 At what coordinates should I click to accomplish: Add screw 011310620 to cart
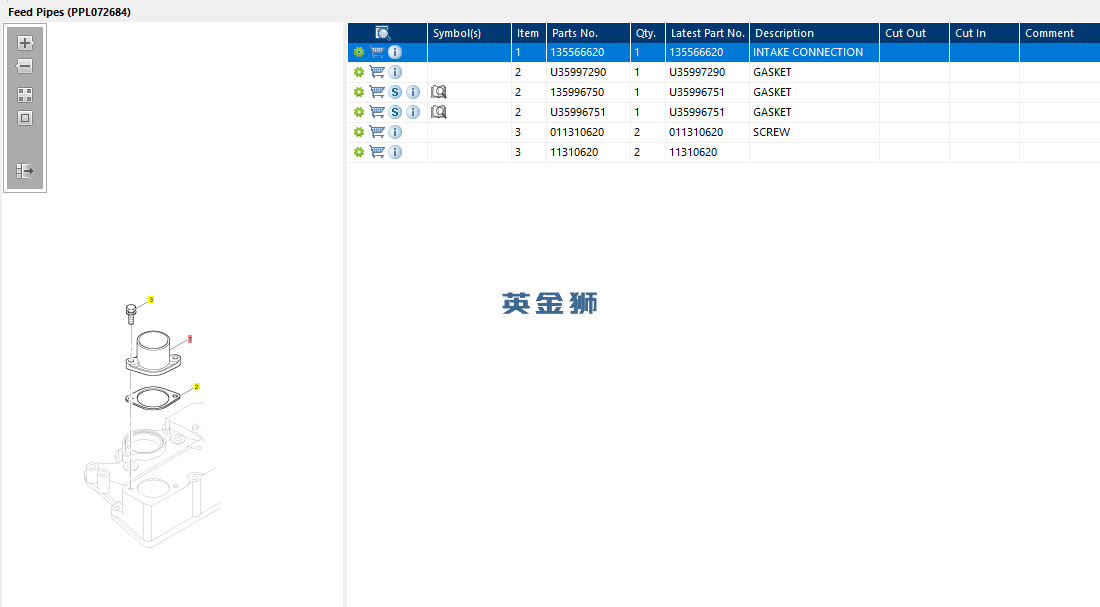coord(377,132)
